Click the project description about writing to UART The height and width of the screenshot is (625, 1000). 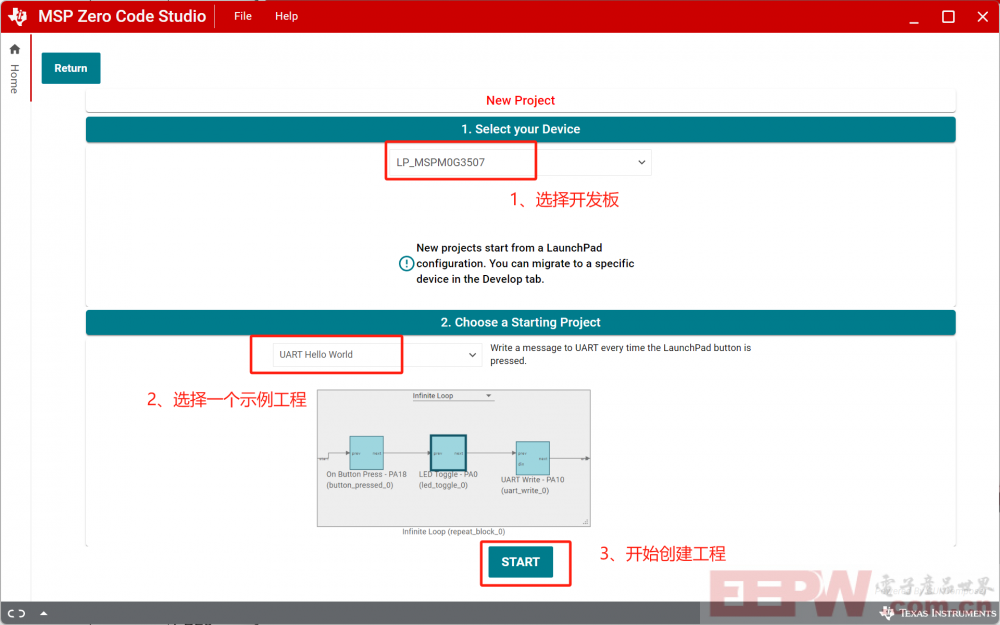click(621, 355)
